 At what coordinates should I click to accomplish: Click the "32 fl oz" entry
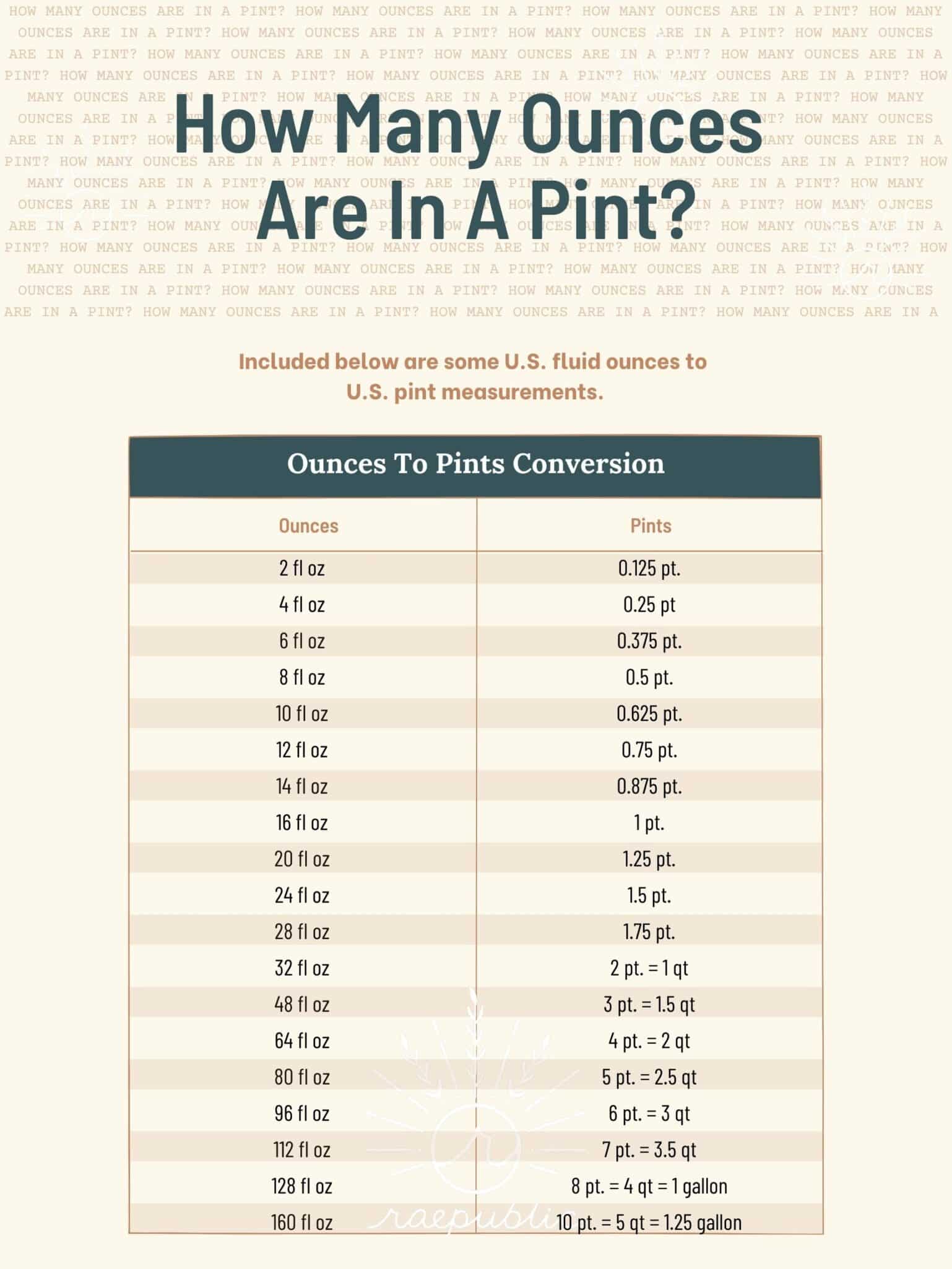point(302,968)
